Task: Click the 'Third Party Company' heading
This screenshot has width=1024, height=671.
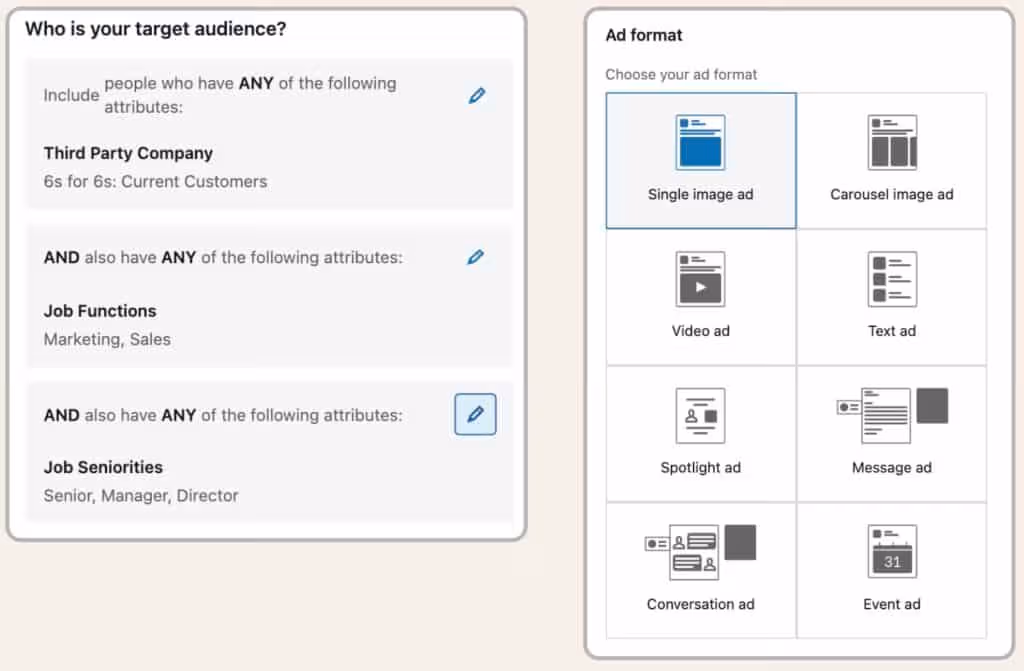Action: coord(128,153)
